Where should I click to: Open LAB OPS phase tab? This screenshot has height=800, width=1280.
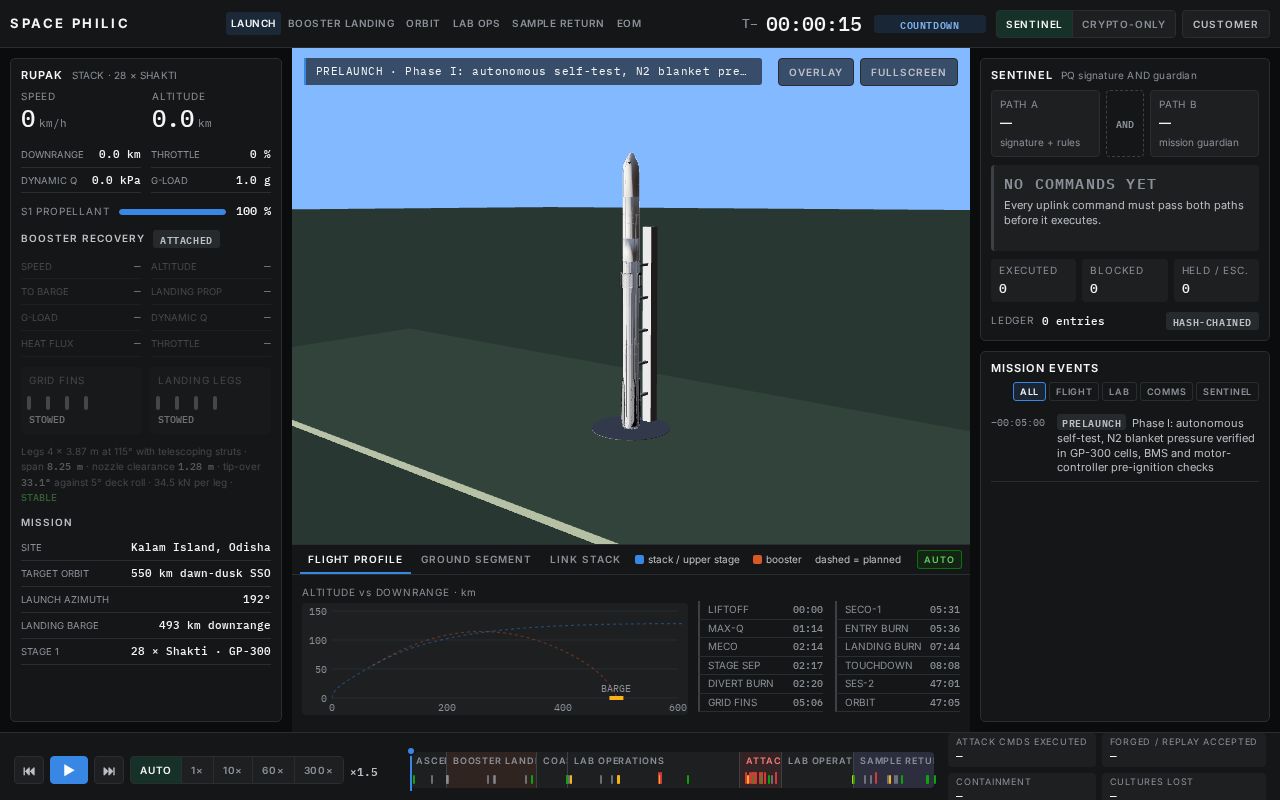[x=476, y=23]
